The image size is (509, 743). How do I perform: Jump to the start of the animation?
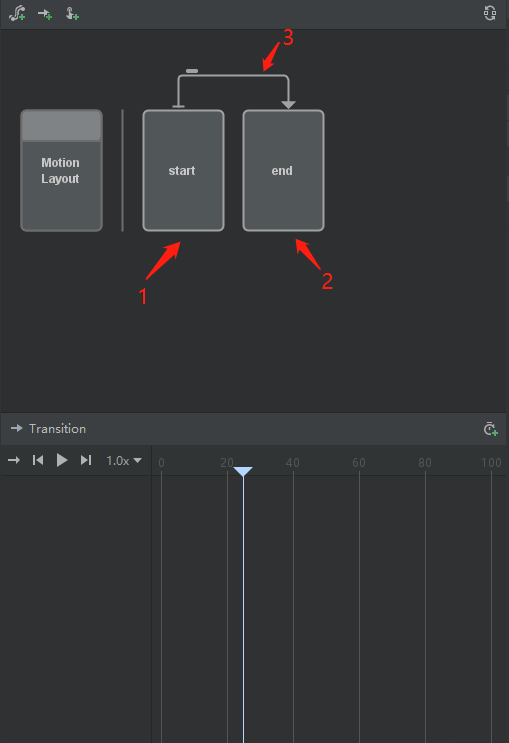pyautogui.click(x=38, y=460)
